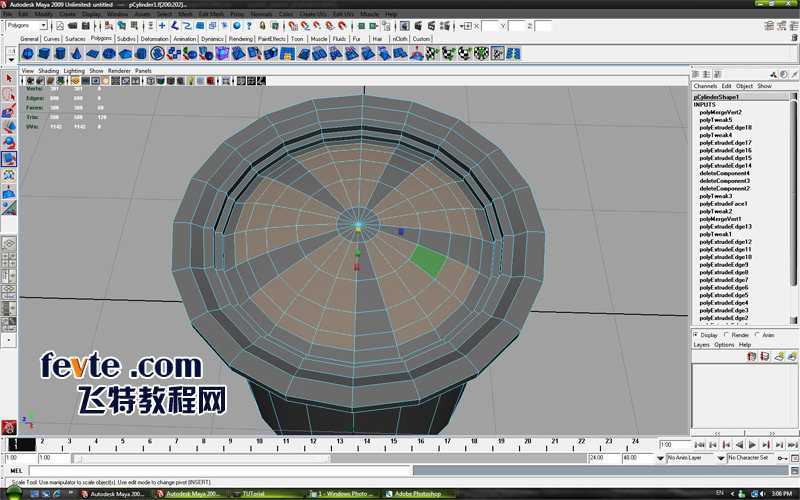Click the magnet snap to grid icon

(293, 26)
